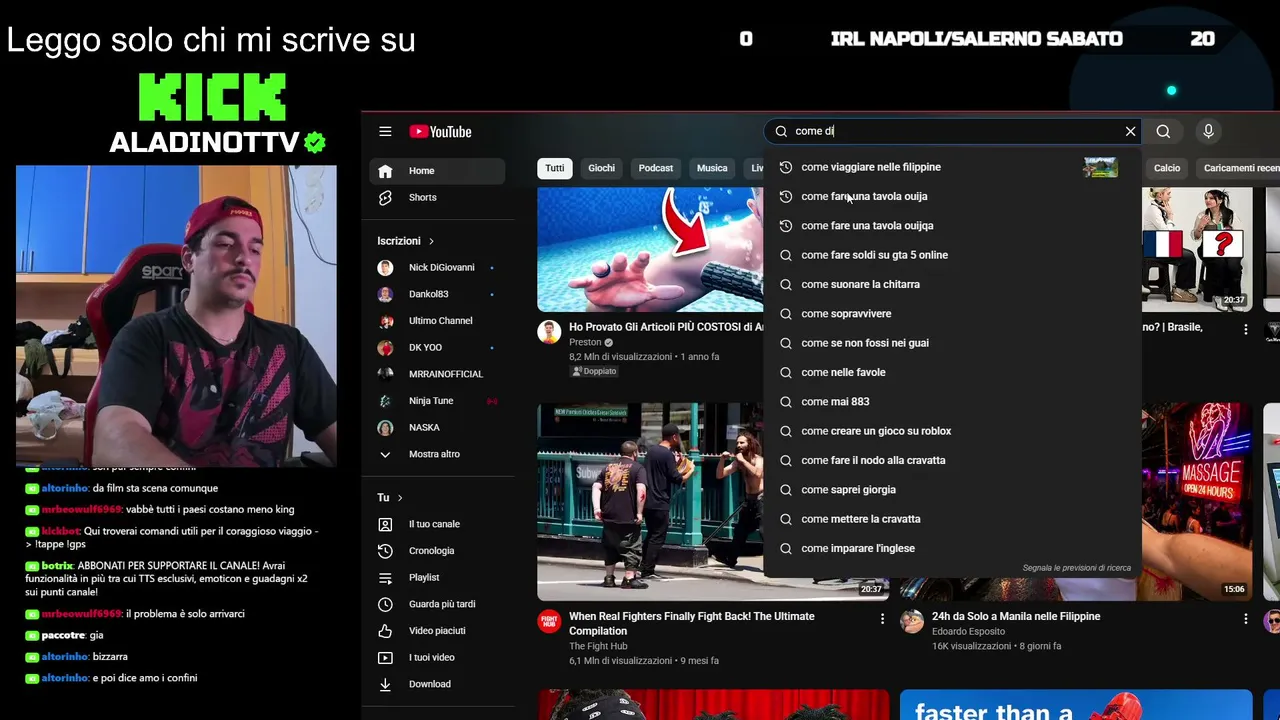Select the 'Musica' filter chip
This screenshot has width=1280, height=720.
712,168
